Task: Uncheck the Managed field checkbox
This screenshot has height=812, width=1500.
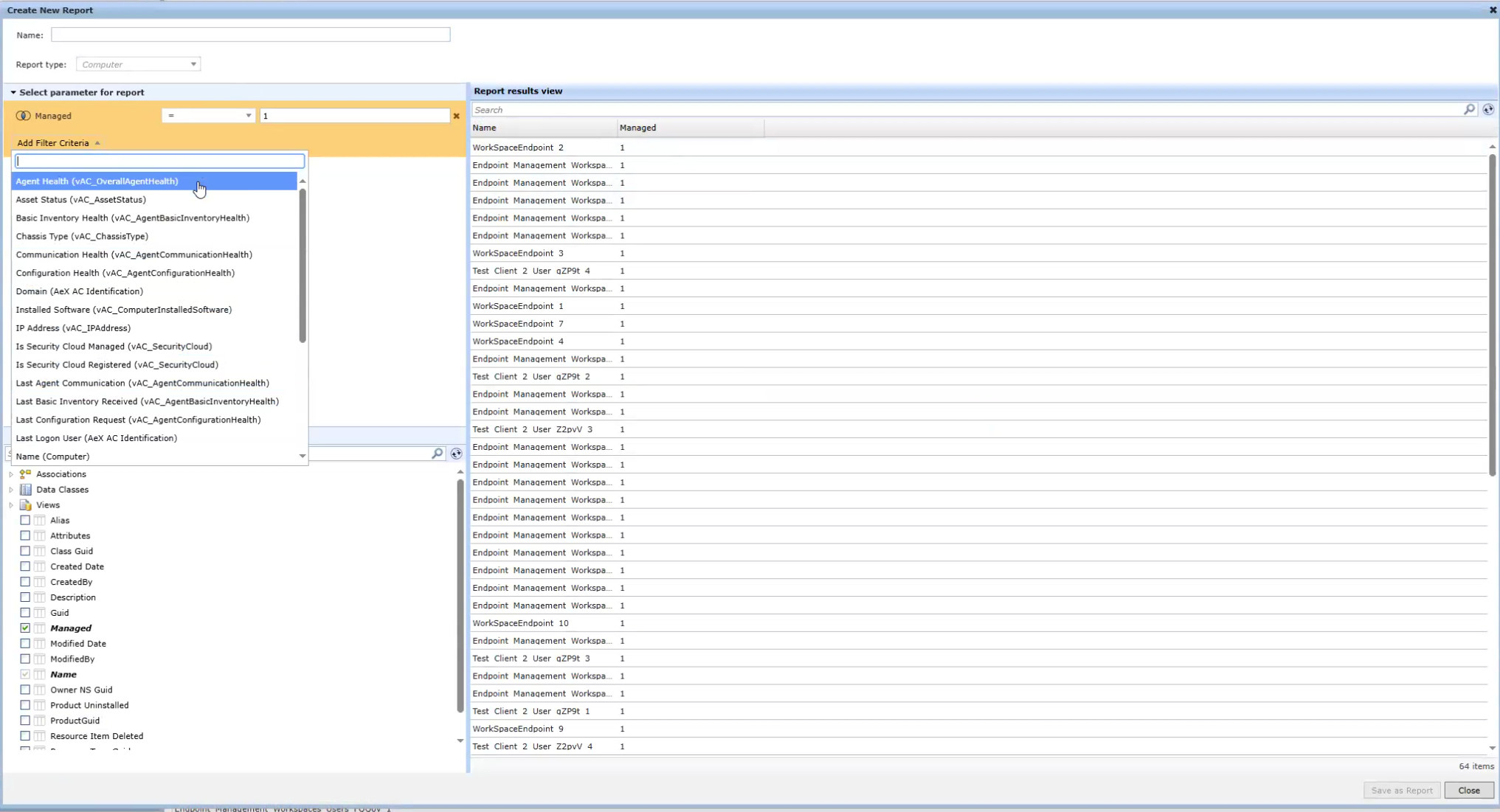Action: [x=25, y=628]
